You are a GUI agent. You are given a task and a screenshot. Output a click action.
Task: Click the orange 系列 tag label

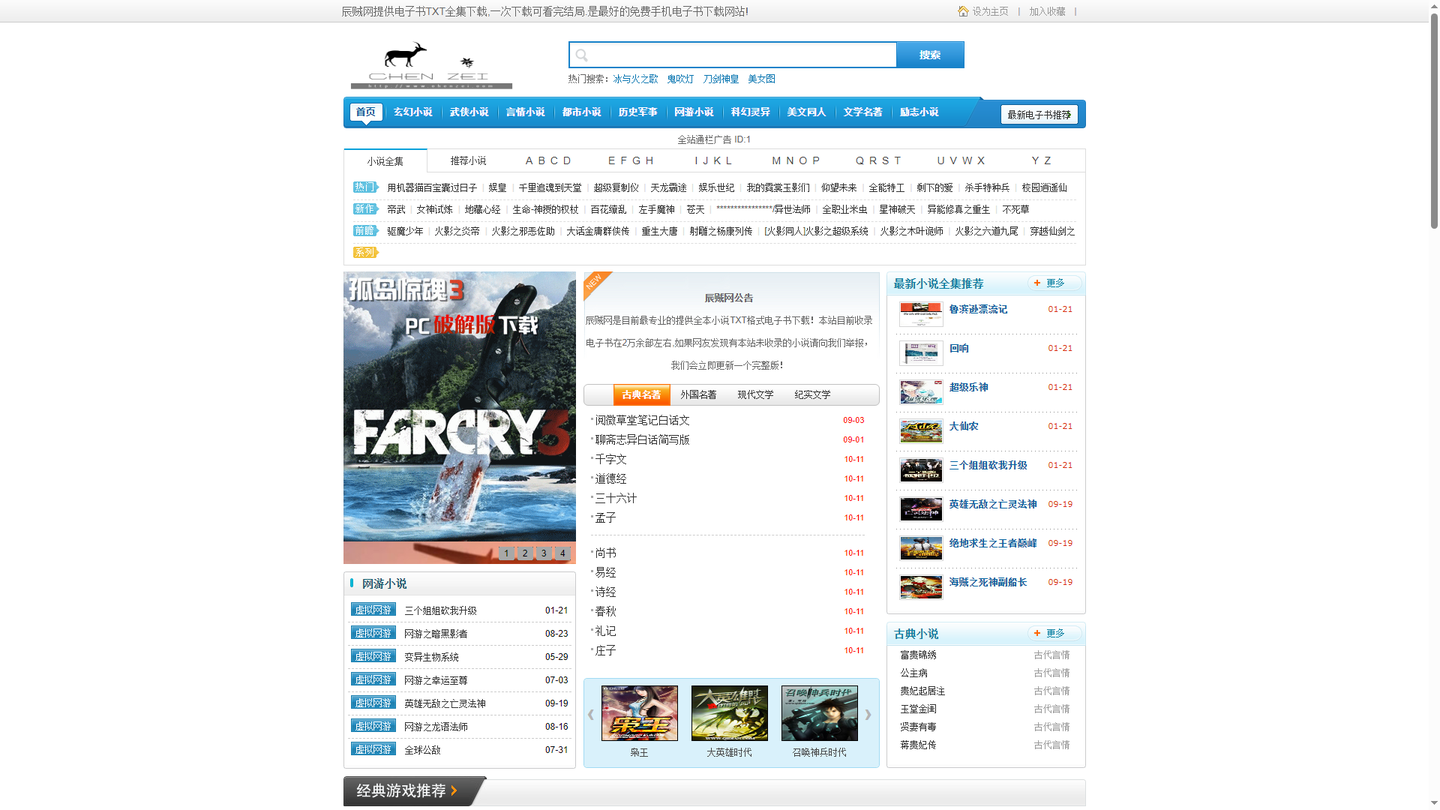365,253
